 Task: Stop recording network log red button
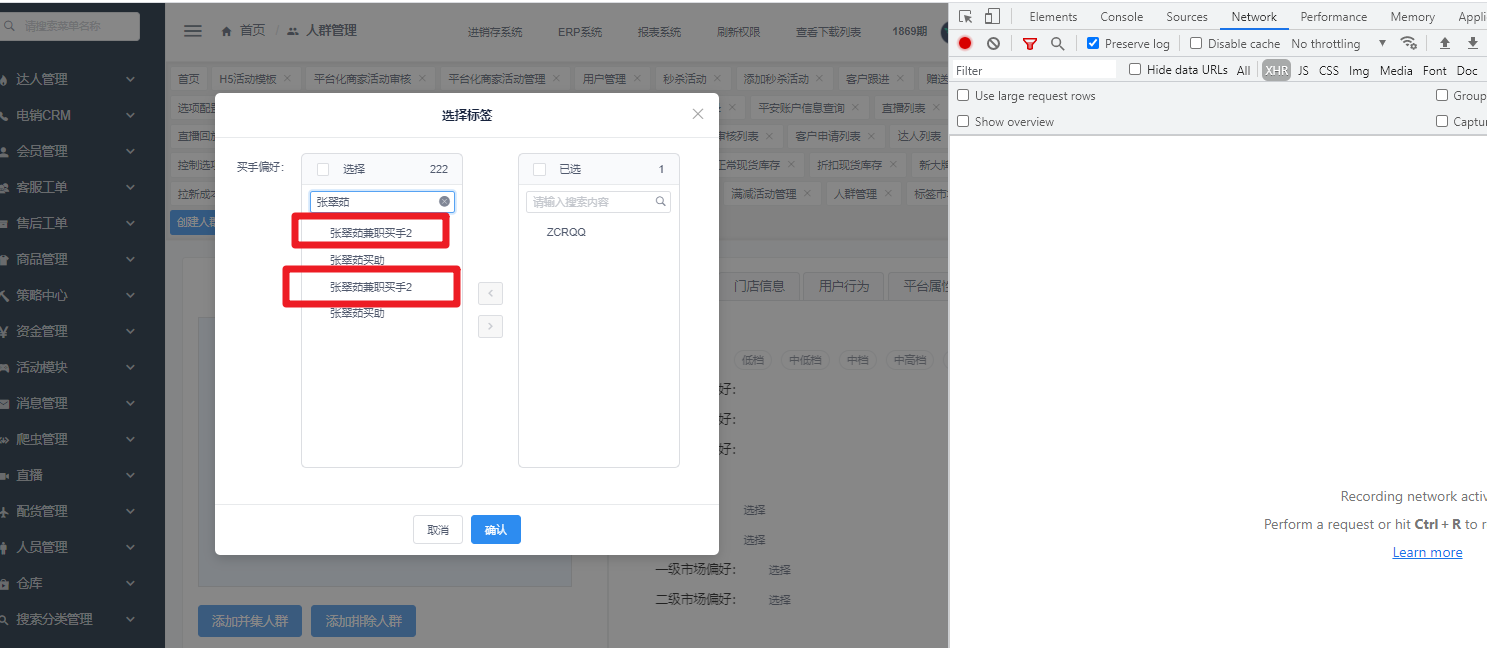pos(965,43)
